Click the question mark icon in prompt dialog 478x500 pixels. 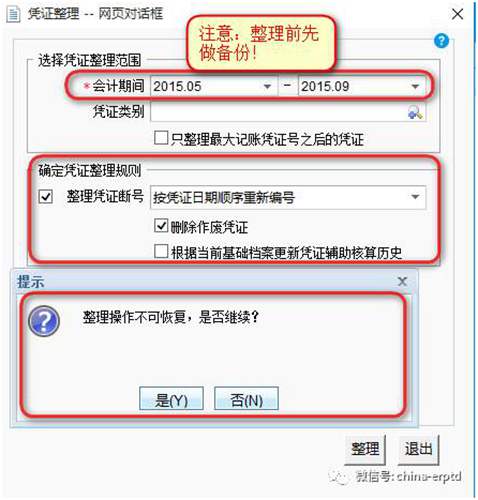tap(44, 321)
